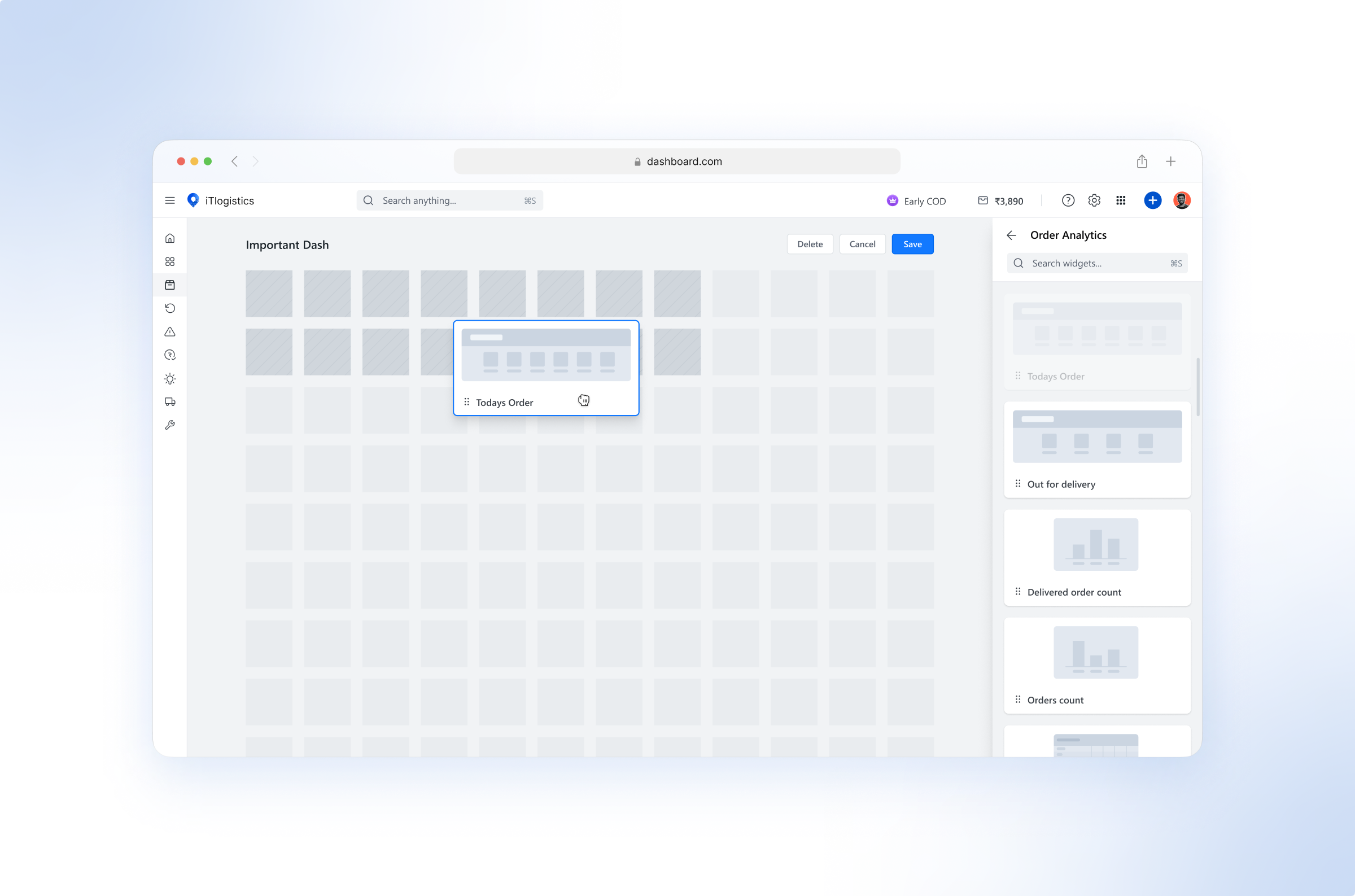1355x896 pixels.
Task: Save the Important Dash layout
Action: point(912,244)
